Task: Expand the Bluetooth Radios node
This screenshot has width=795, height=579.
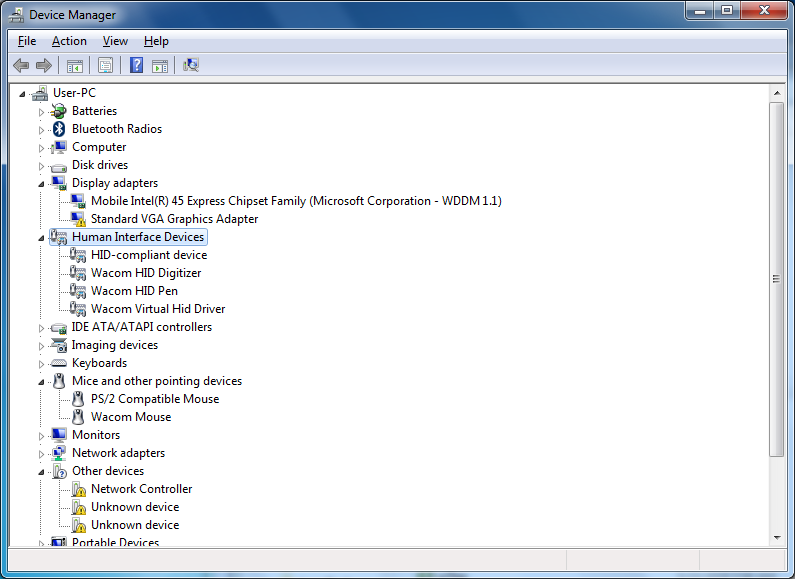Action: [42, 130]
